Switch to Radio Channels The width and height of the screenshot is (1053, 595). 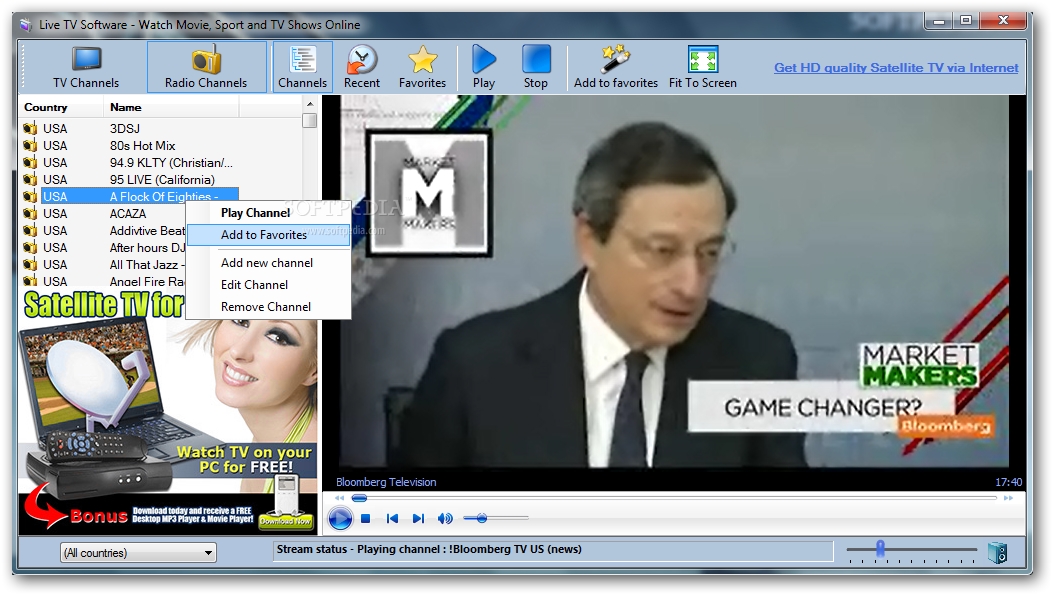click(206, 67)
